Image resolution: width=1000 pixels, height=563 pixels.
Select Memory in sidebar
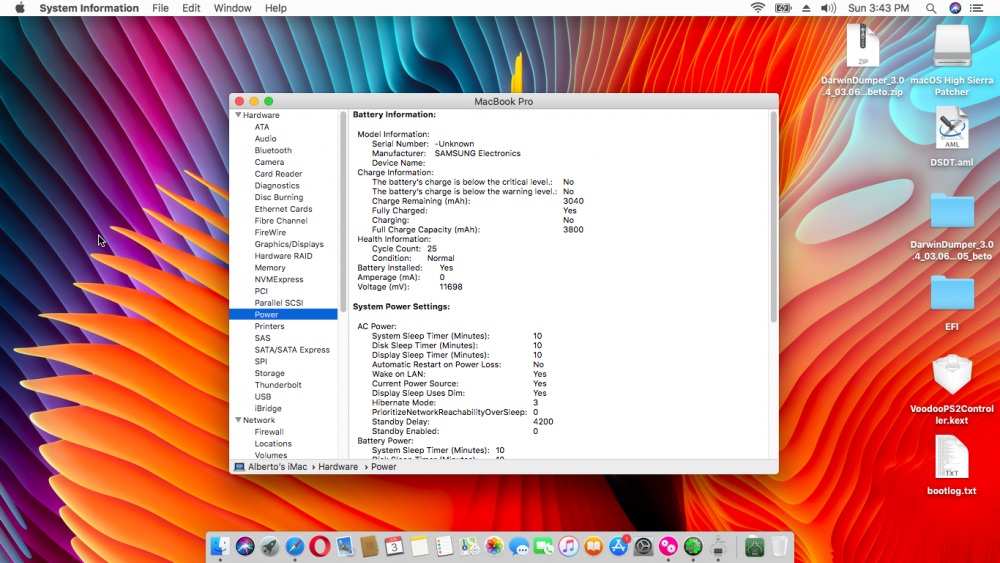(x=270, y=268)
